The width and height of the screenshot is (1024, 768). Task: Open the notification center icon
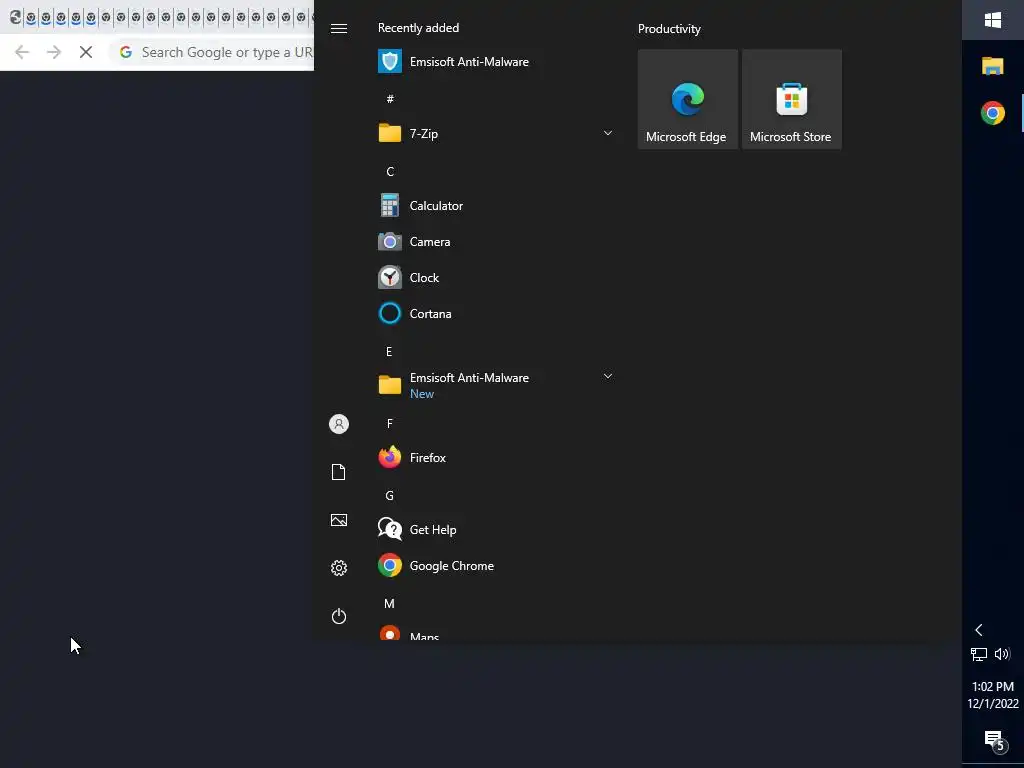coord(994,740)
